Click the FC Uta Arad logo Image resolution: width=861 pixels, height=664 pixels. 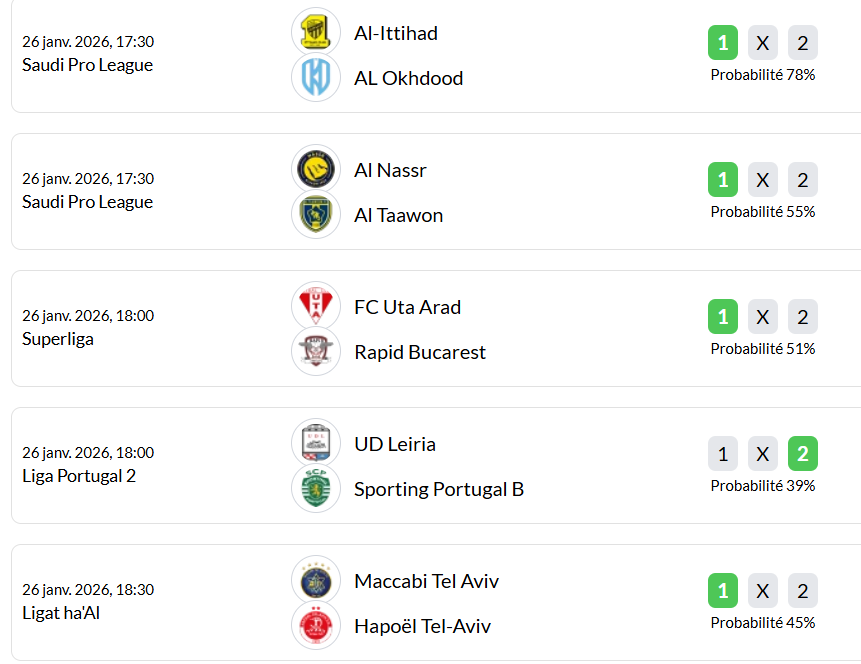[x=316, y=306]
